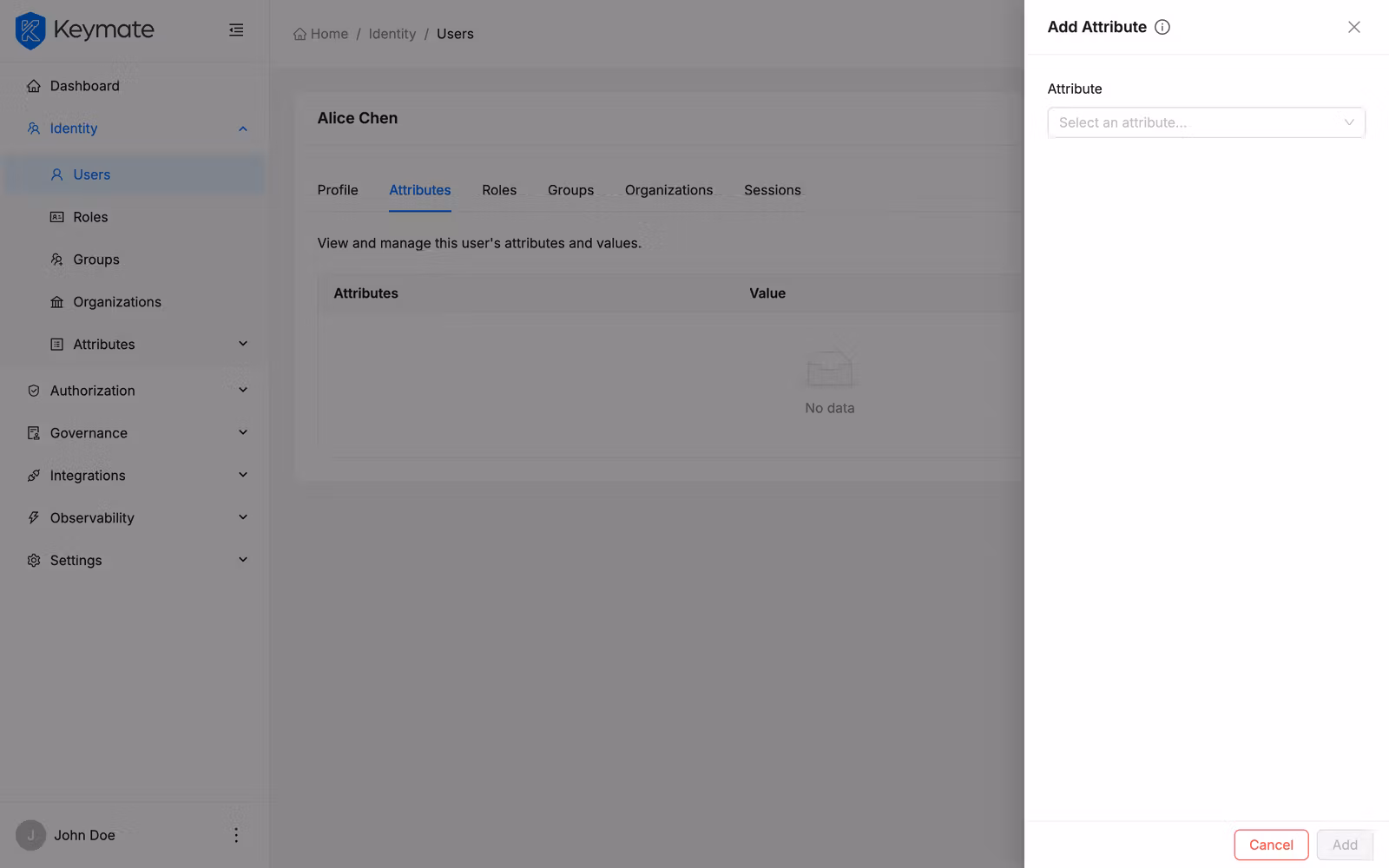Screen dimensions: 1389x868
Task: Open the info icon beside Add Attribute
Action: click(1162, 27)
